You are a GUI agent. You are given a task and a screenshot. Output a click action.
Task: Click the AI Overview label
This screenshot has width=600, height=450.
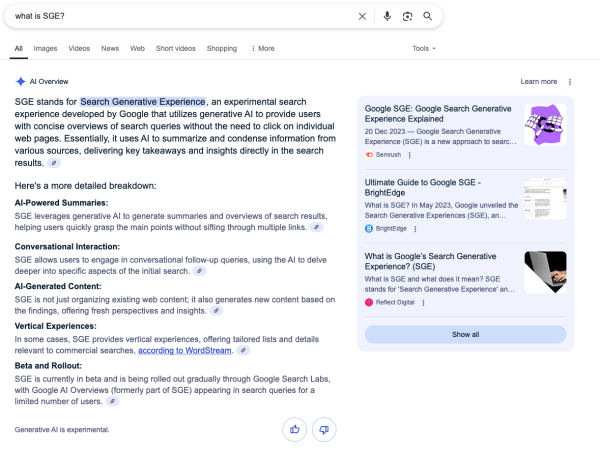click(49, 82)
